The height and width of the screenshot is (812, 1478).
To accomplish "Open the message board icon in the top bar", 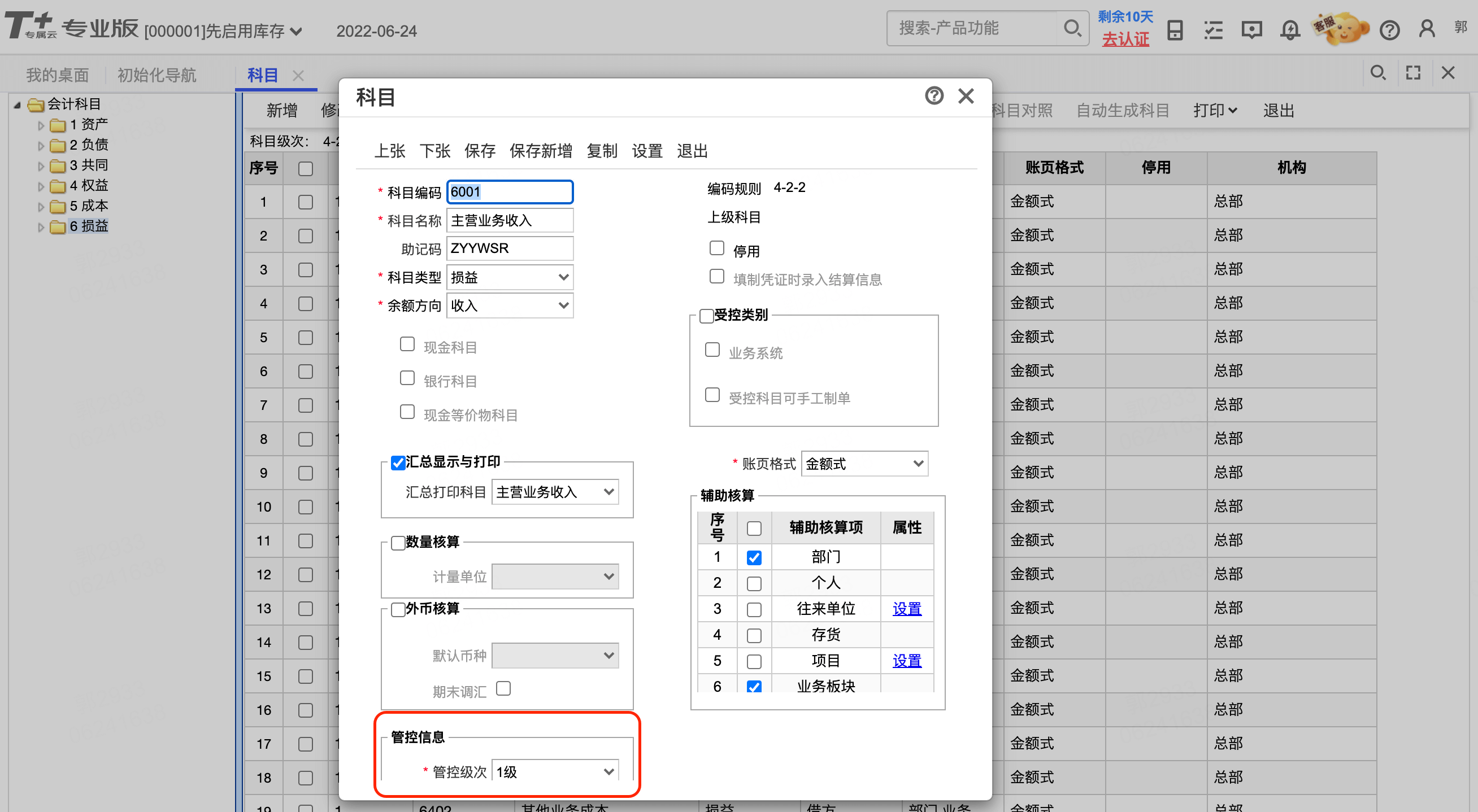I will (x=1251, y=30).
